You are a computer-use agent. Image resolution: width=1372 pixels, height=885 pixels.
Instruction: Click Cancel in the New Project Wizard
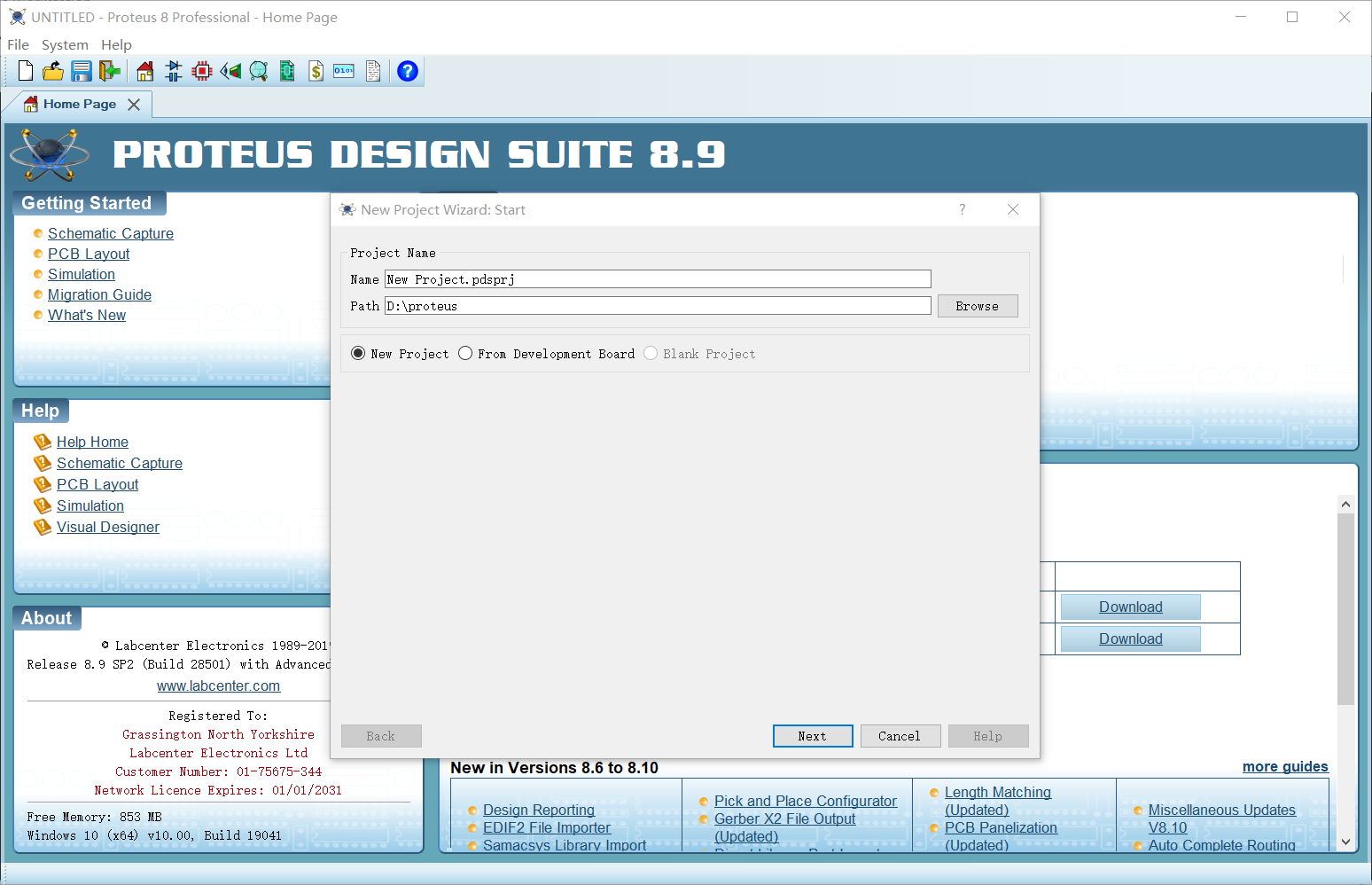coord(900,736)
